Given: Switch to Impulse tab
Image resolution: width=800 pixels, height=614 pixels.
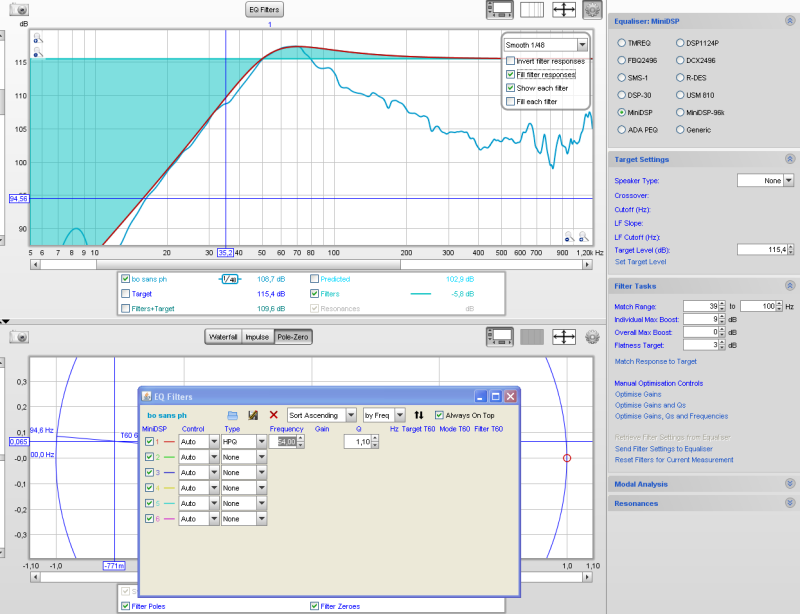Looking at the screenshot, I should 257,337.
